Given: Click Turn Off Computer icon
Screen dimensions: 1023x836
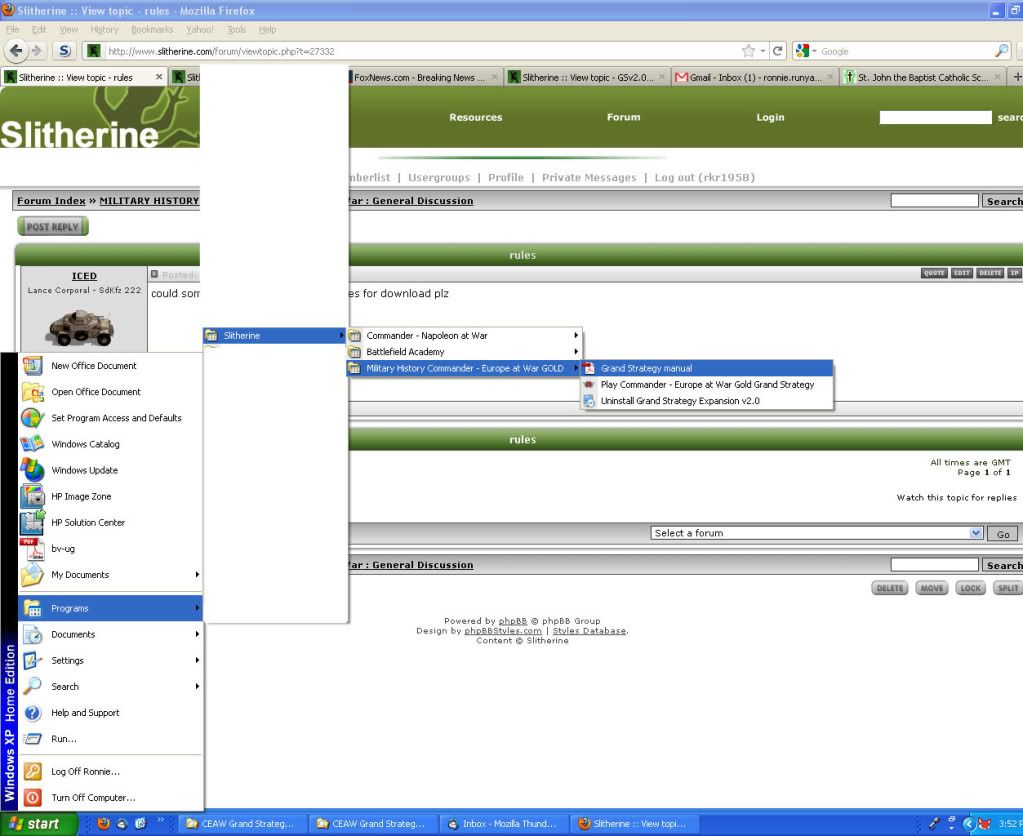Looking at the screenshot, I should (32, 797).
